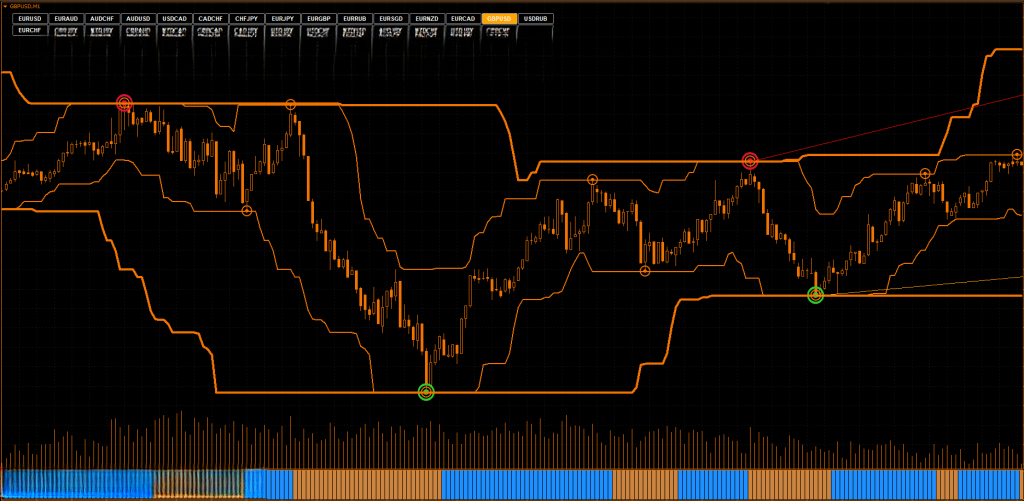Click the green circle marker at the lowest price low
This screenshot has height=501, width=1024.
(x=426, y=392)
